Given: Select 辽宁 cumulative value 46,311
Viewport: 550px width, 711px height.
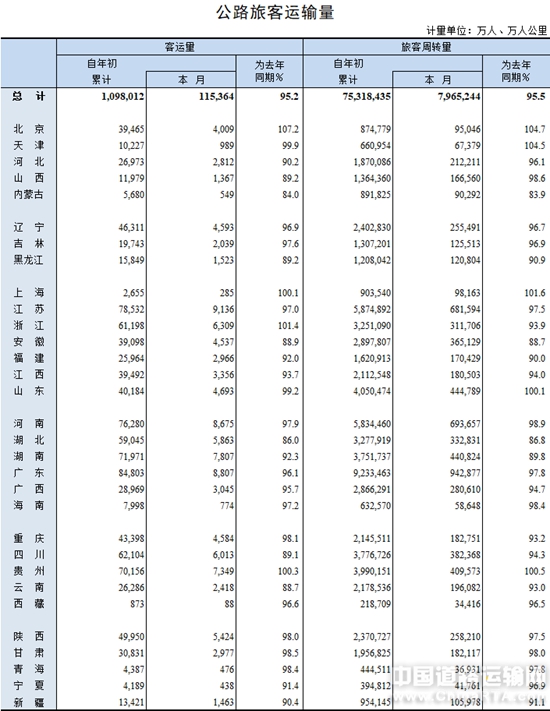Looking at the screenshot, I should tap(131, 227).
